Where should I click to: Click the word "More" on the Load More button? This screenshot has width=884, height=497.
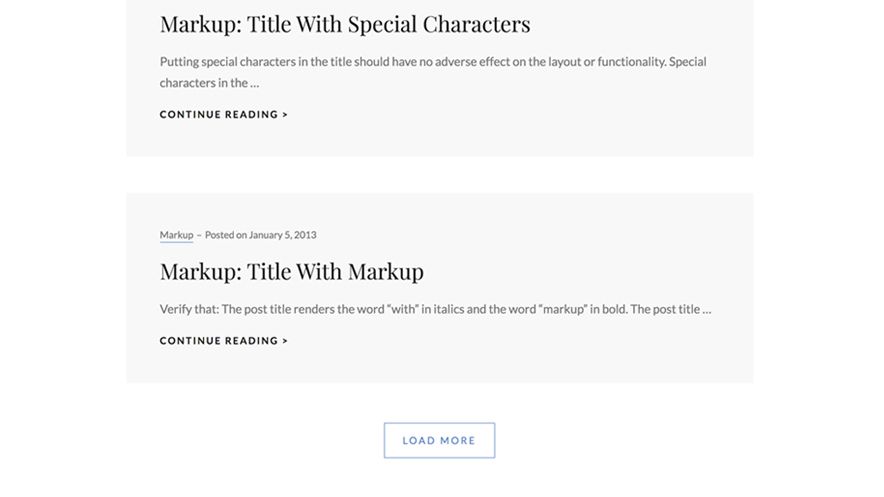click(459, 441)
